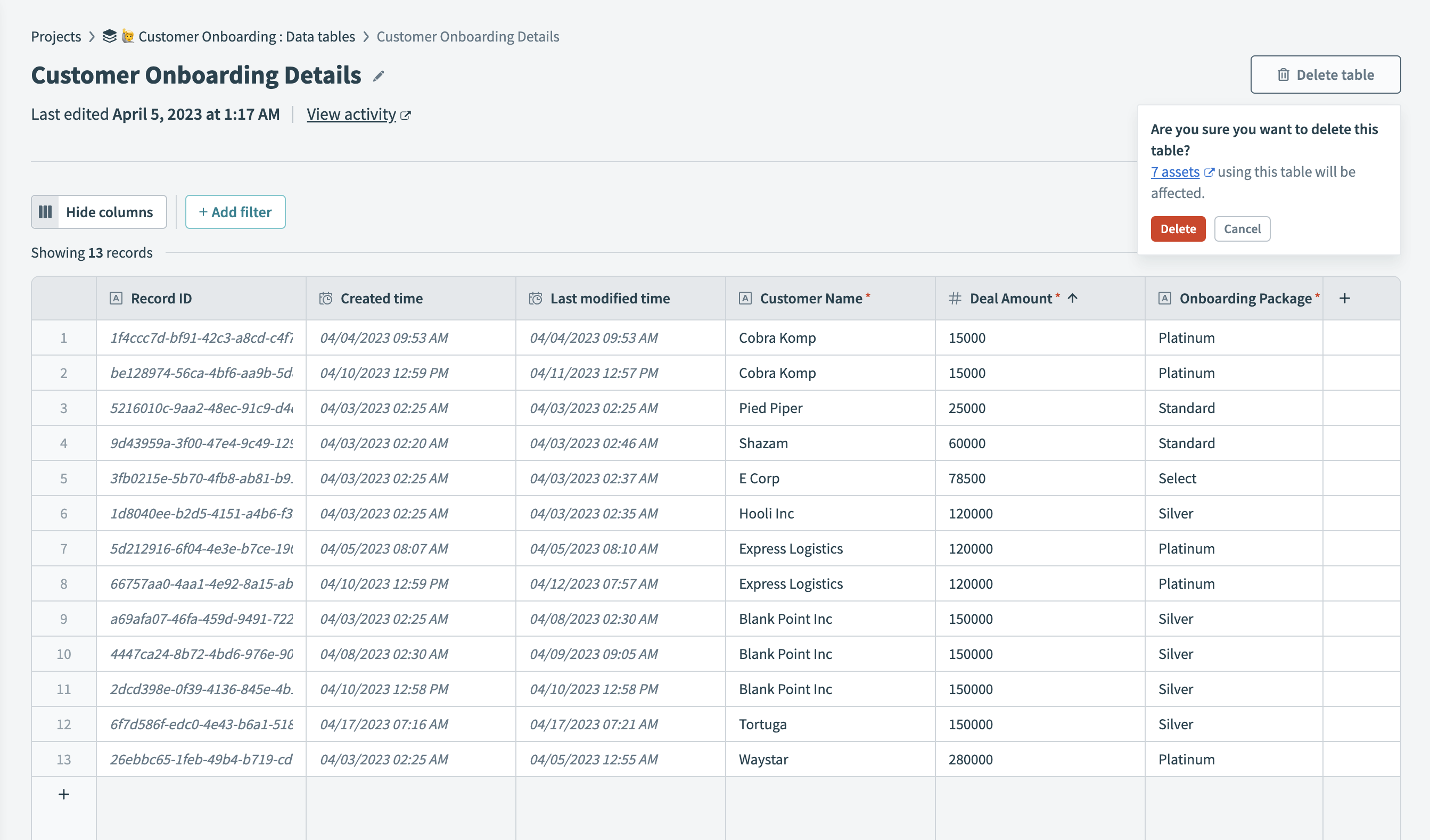The image size is (1430, 840).
Task: Click the clock icon on Last modified time header
Action: [x=536, y=298]
